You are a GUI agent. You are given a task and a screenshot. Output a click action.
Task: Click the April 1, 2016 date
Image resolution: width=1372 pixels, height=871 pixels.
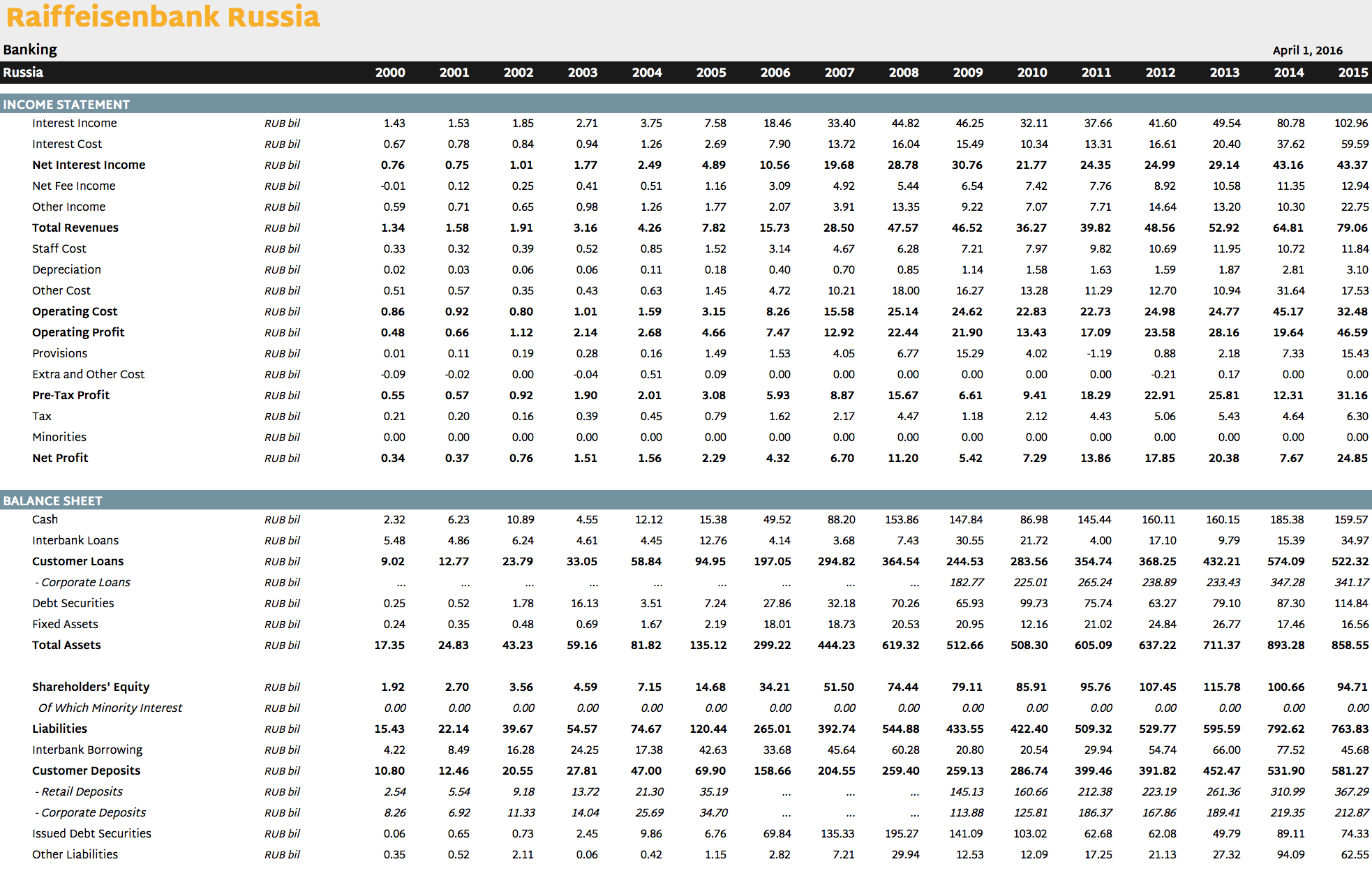pos(1307,50)
